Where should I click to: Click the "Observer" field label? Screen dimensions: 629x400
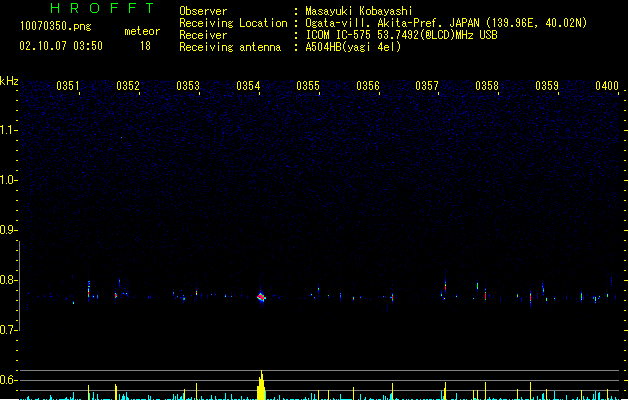pos(203,11)
